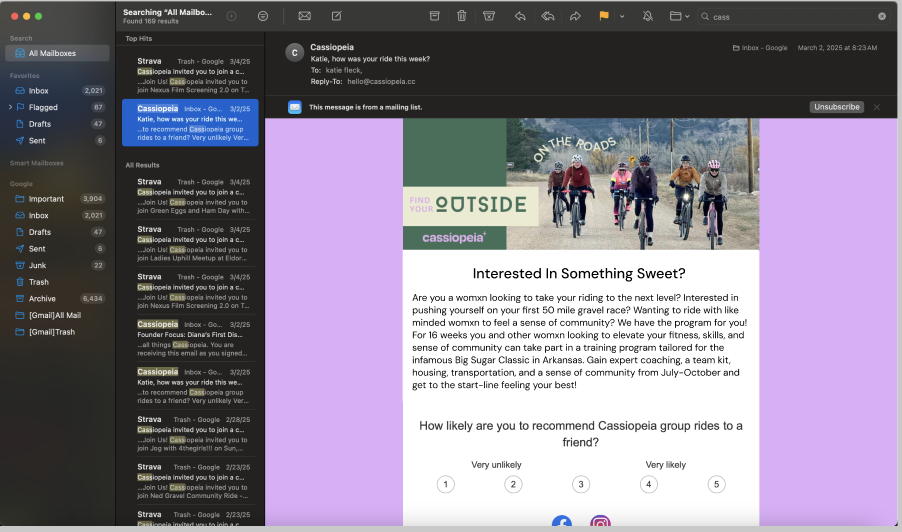Viewport: 902px width, 532px height.
Task: Open Google Drafts mailbox
Action: point(57,232)
